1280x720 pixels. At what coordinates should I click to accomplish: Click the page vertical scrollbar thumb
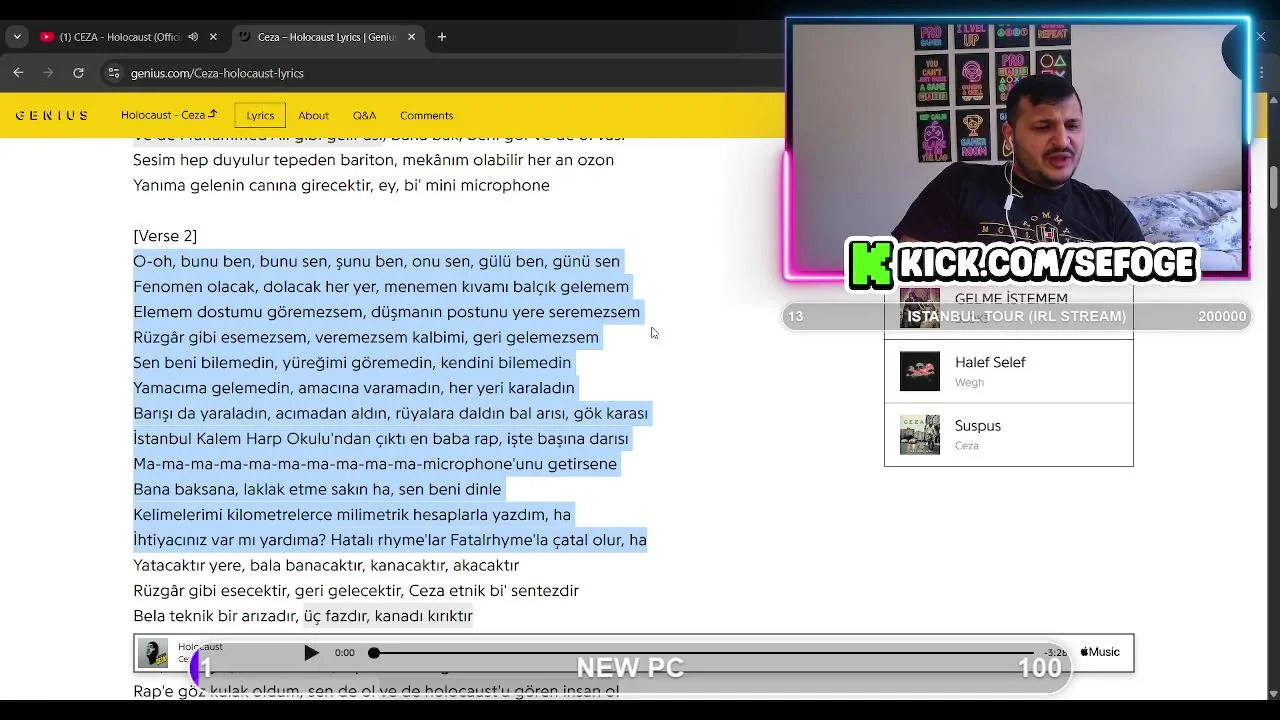pyautogui.click(x=1273, y=188)
